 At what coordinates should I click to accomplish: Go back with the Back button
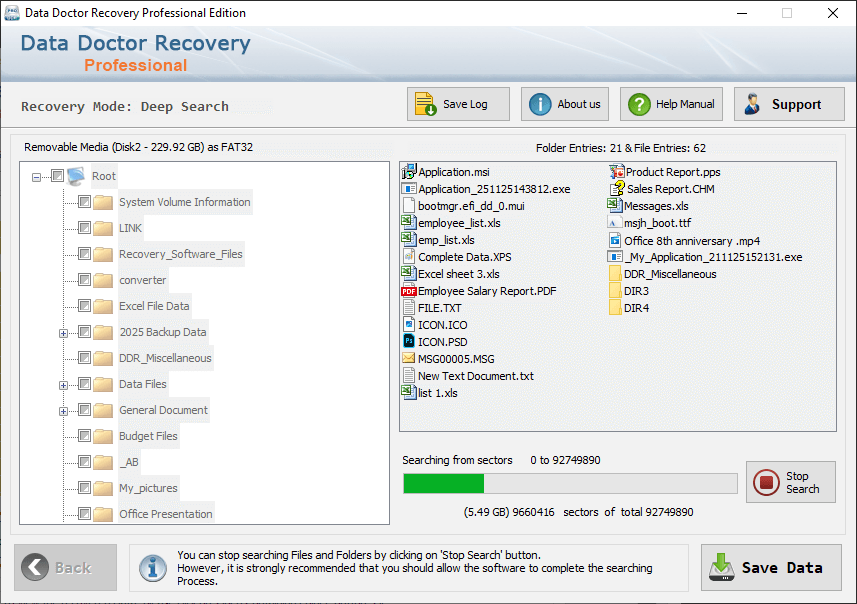[x=66, y=567]
